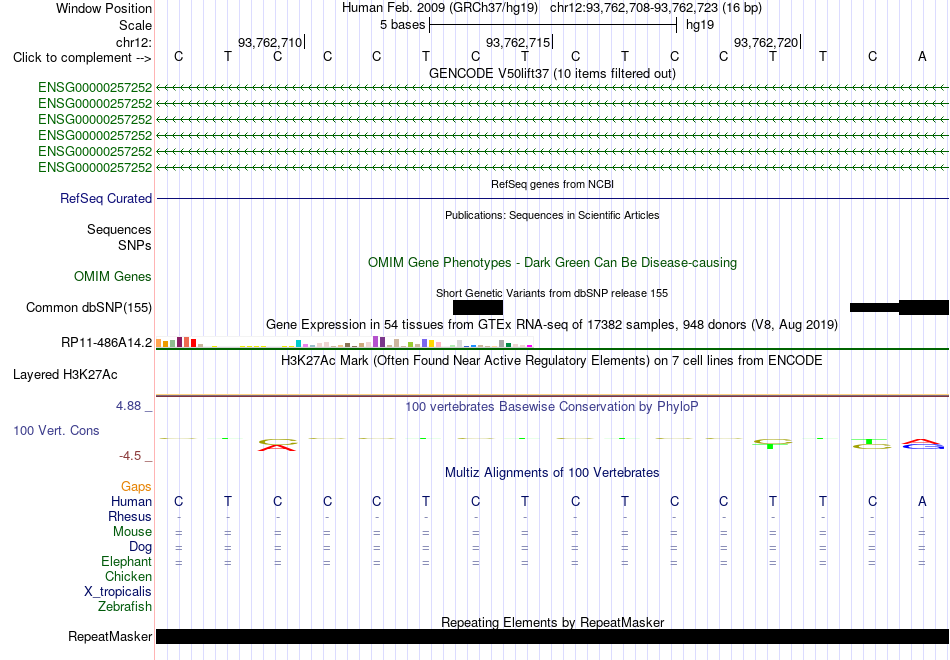
Task: Click the 'Zebrafish' alignment row label
Action: point(125,606)
